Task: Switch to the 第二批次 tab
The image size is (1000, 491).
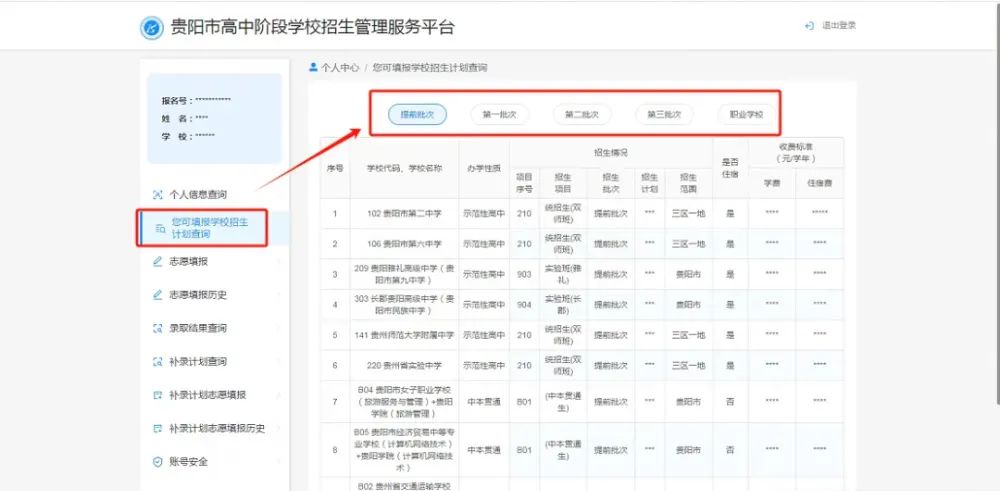Action: 581,115
